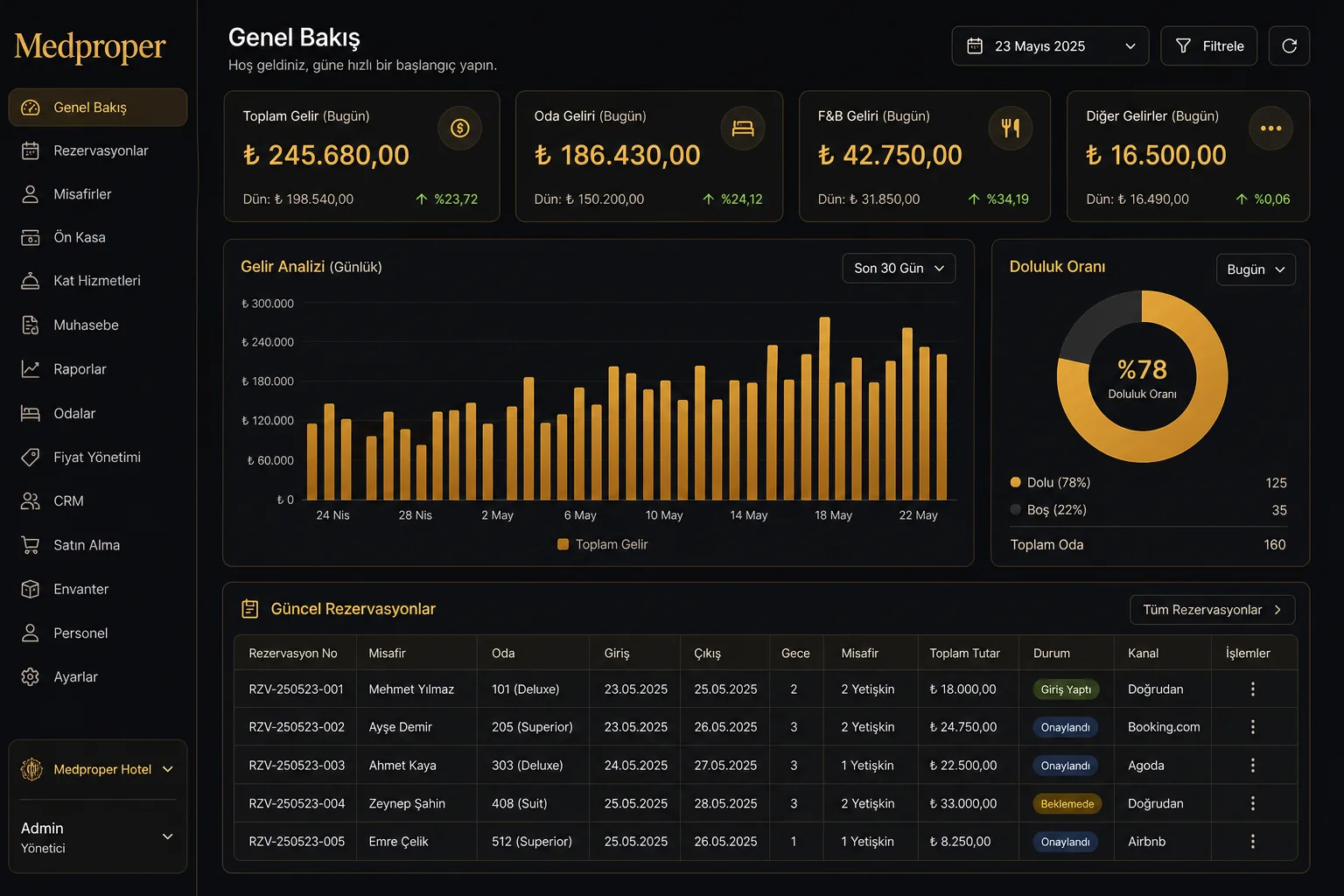Click the Filtrele button
The image size is (1344, 896).
(x=1209, y=45)
